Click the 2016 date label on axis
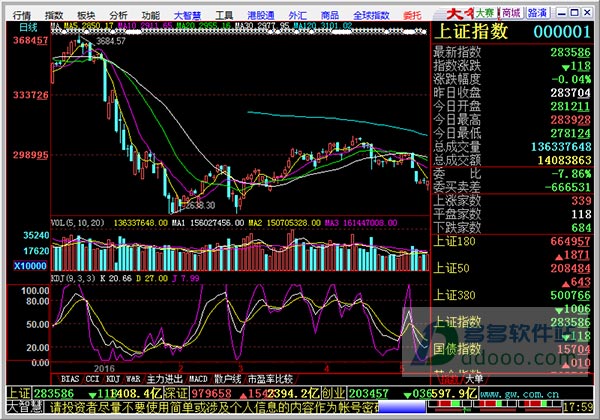600x420 pixels. click(104, 368)
